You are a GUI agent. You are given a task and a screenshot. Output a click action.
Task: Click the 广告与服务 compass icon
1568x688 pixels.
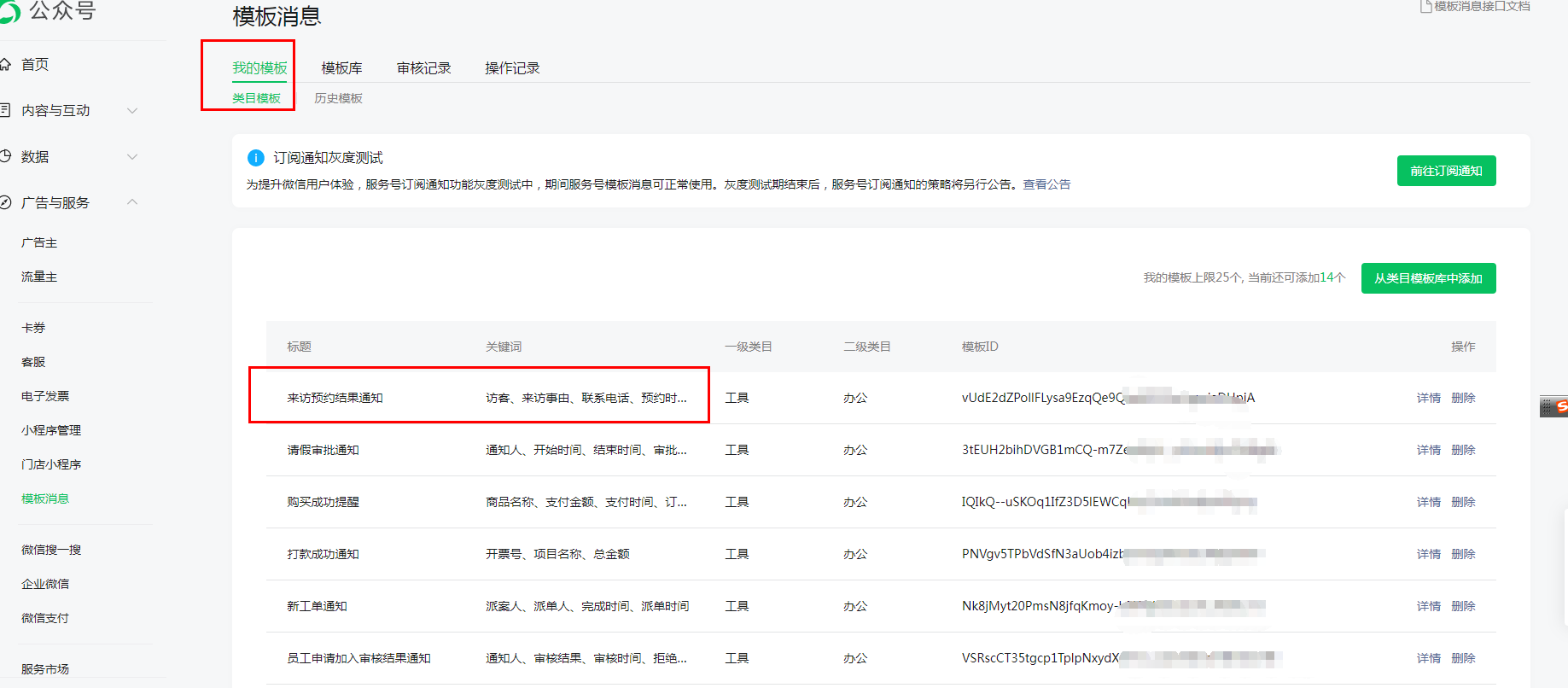[5, 202]
